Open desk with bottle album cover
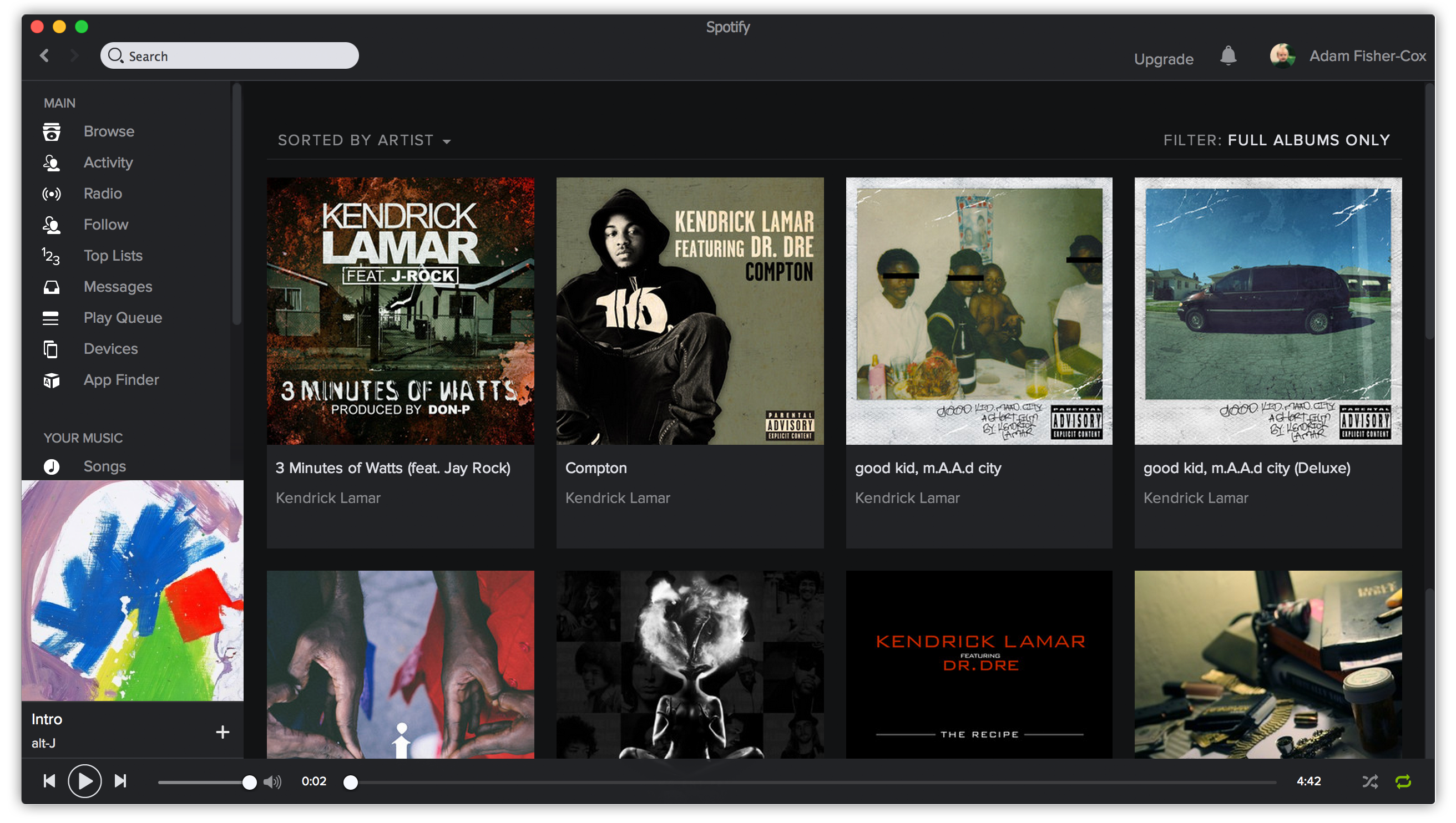This screenshot has width=1456, height=823. [x=1268, y=664]
